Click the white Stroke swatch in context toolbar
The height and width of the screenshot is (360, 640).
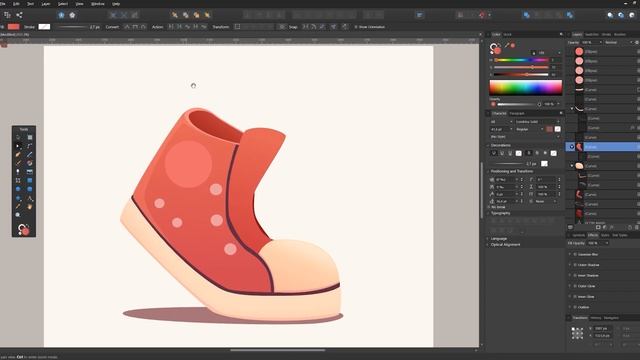tap(44, 27)
